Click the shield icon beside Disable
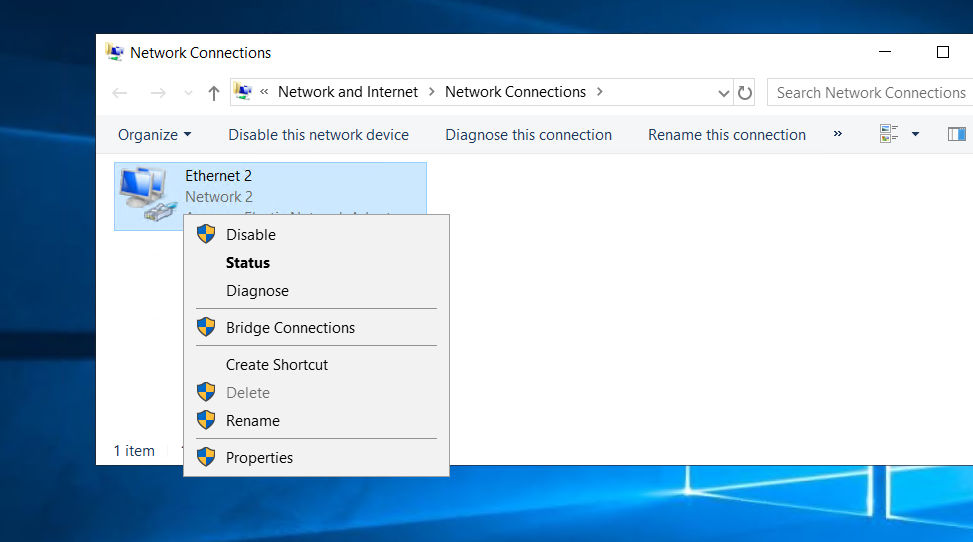Viewport: 973px width, 542px height. point(206,234)
